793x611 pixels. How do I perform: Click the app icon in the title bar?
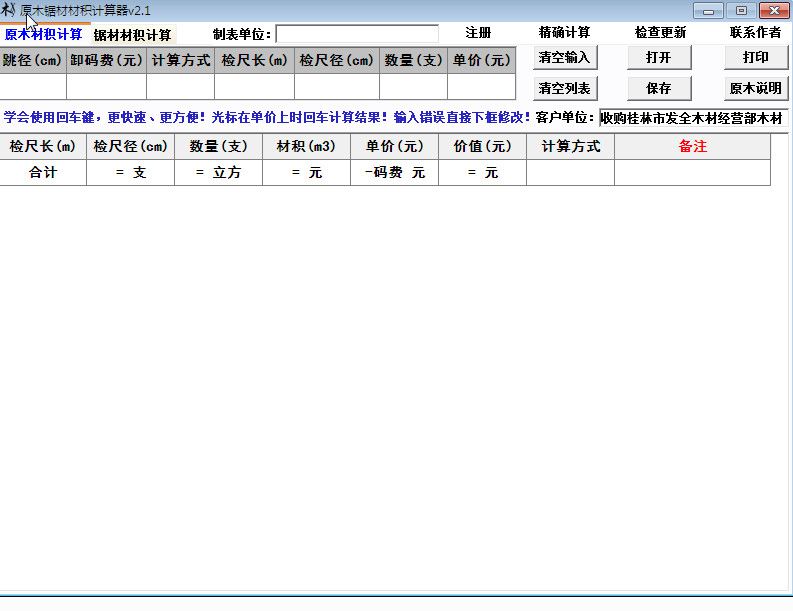coord(9,10)
